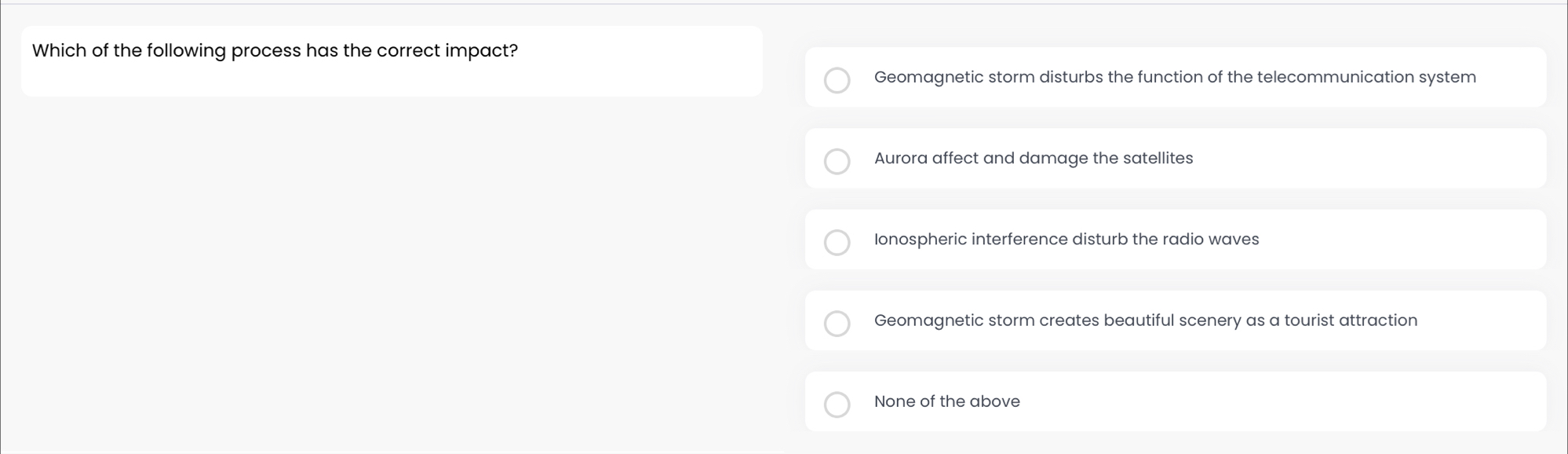Image resolution: width=1568 pixels, height=454 pixels.
Task: Pick the tourist attraction option radio button
Action: tap(837, 323)
